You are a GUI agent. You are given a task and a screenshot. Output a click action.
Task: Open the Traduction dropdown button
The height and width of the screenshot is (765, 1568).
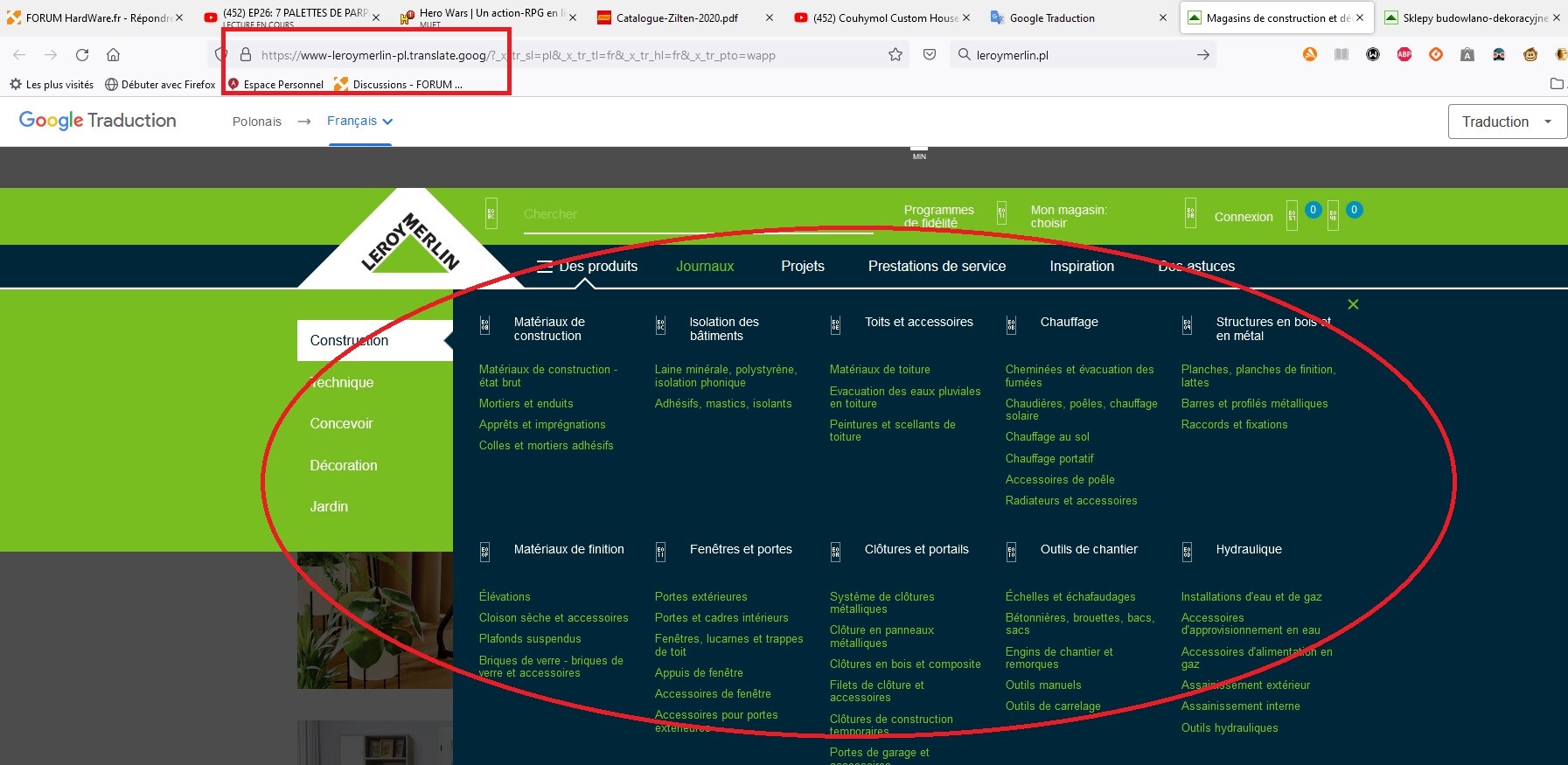[x=1506, y=122]
